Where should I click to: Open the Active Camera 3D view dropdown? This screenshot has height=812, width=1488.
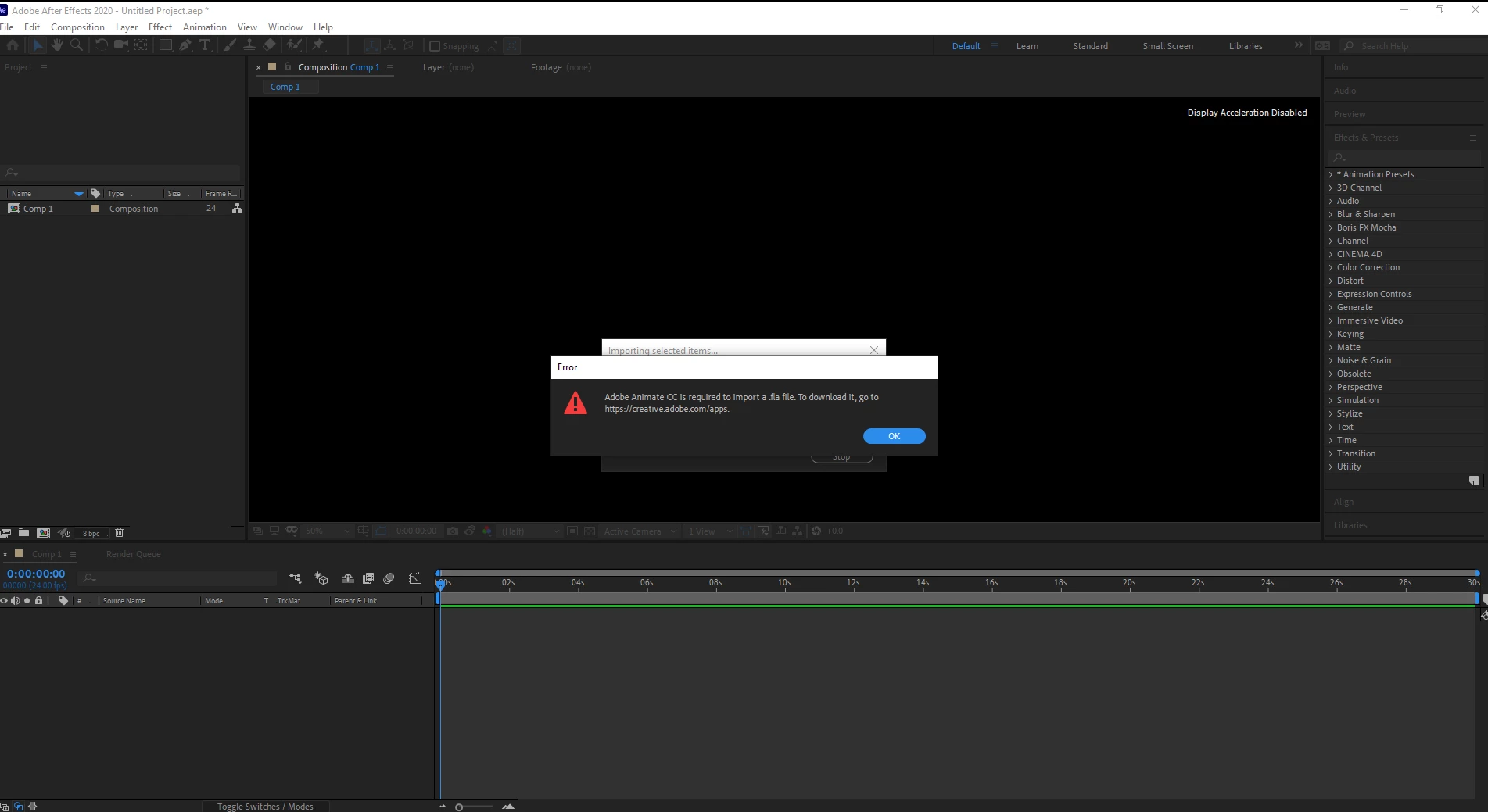639,531
